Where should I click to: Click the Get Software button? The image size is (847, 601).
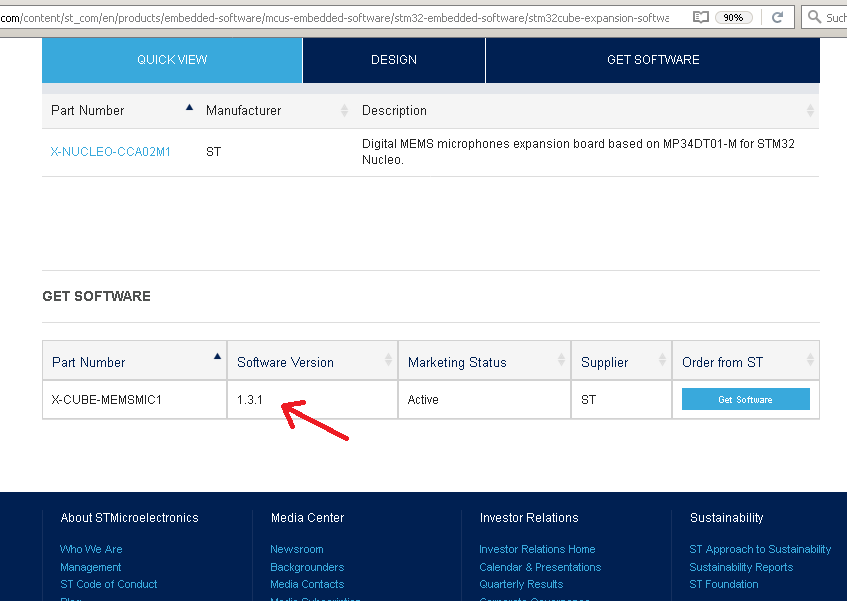pos(745,399)
